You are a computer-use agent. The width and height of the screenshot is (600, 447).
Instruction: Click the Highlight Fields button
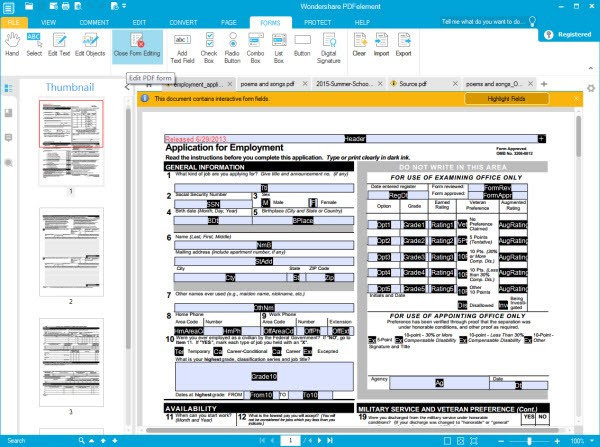(x=506, y=99)
